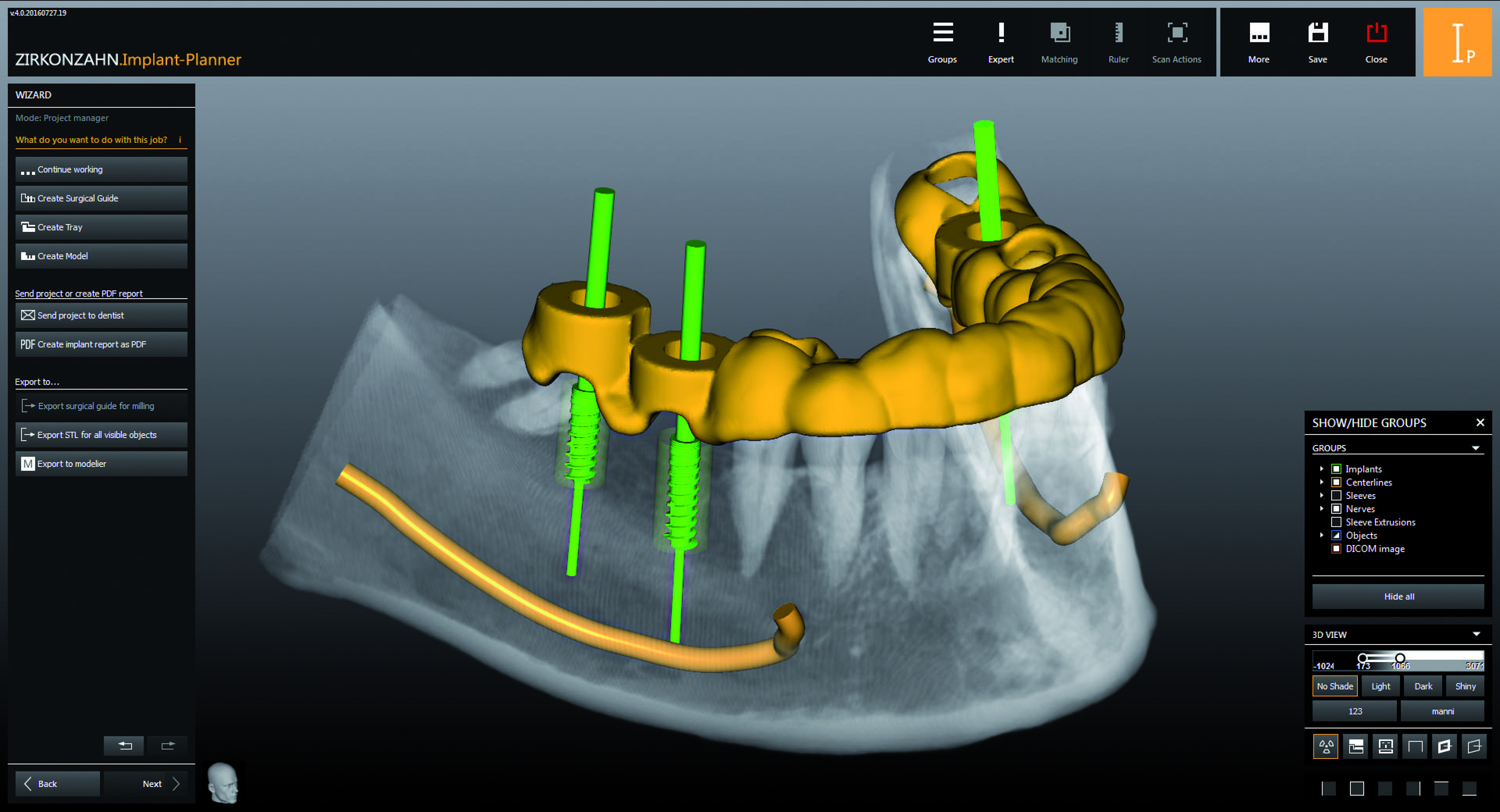
Task: Open Expert mode toolbar item
Action: 1001,42
